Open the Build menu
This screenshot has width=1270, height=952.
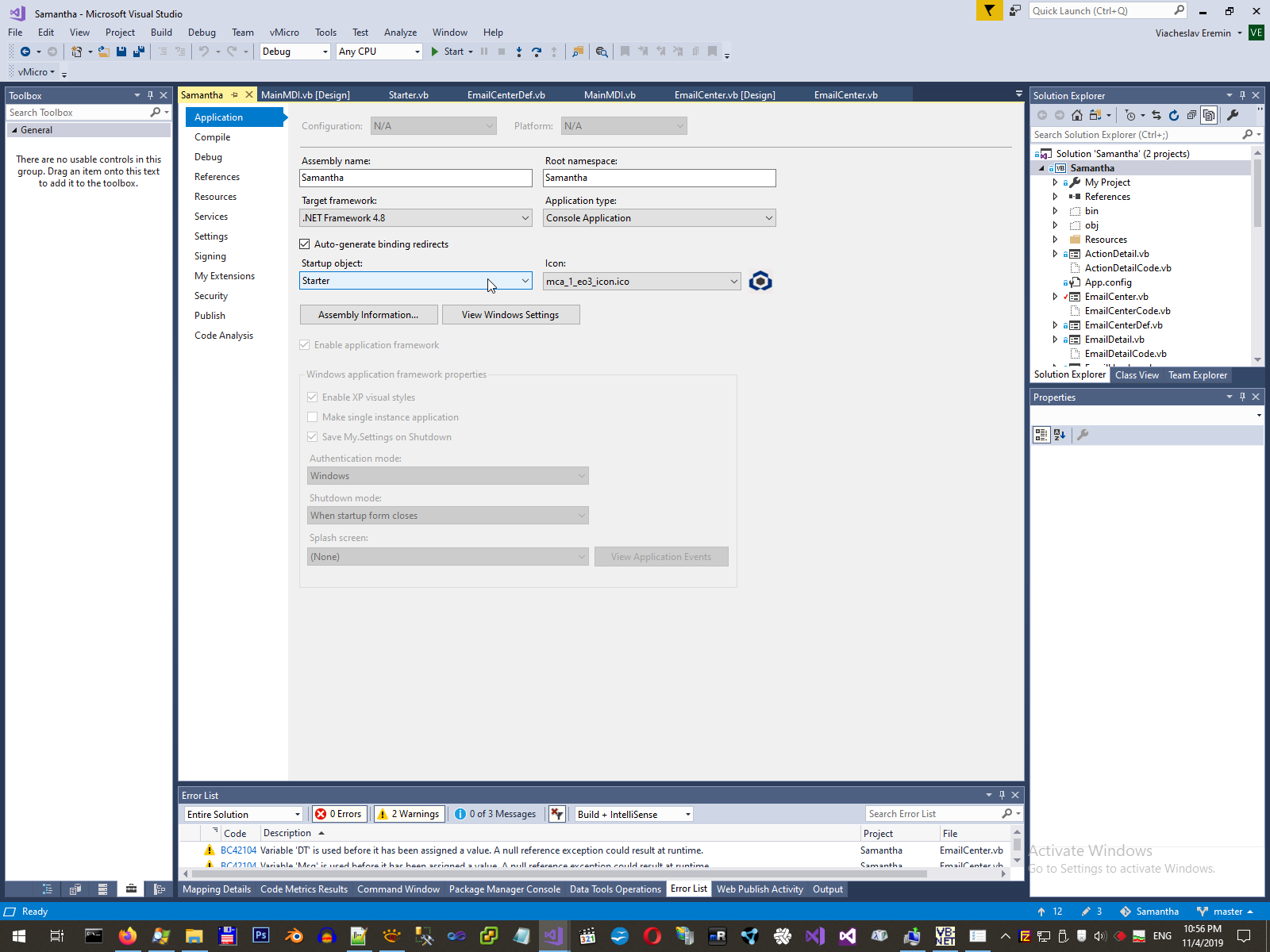coord(161,33)
